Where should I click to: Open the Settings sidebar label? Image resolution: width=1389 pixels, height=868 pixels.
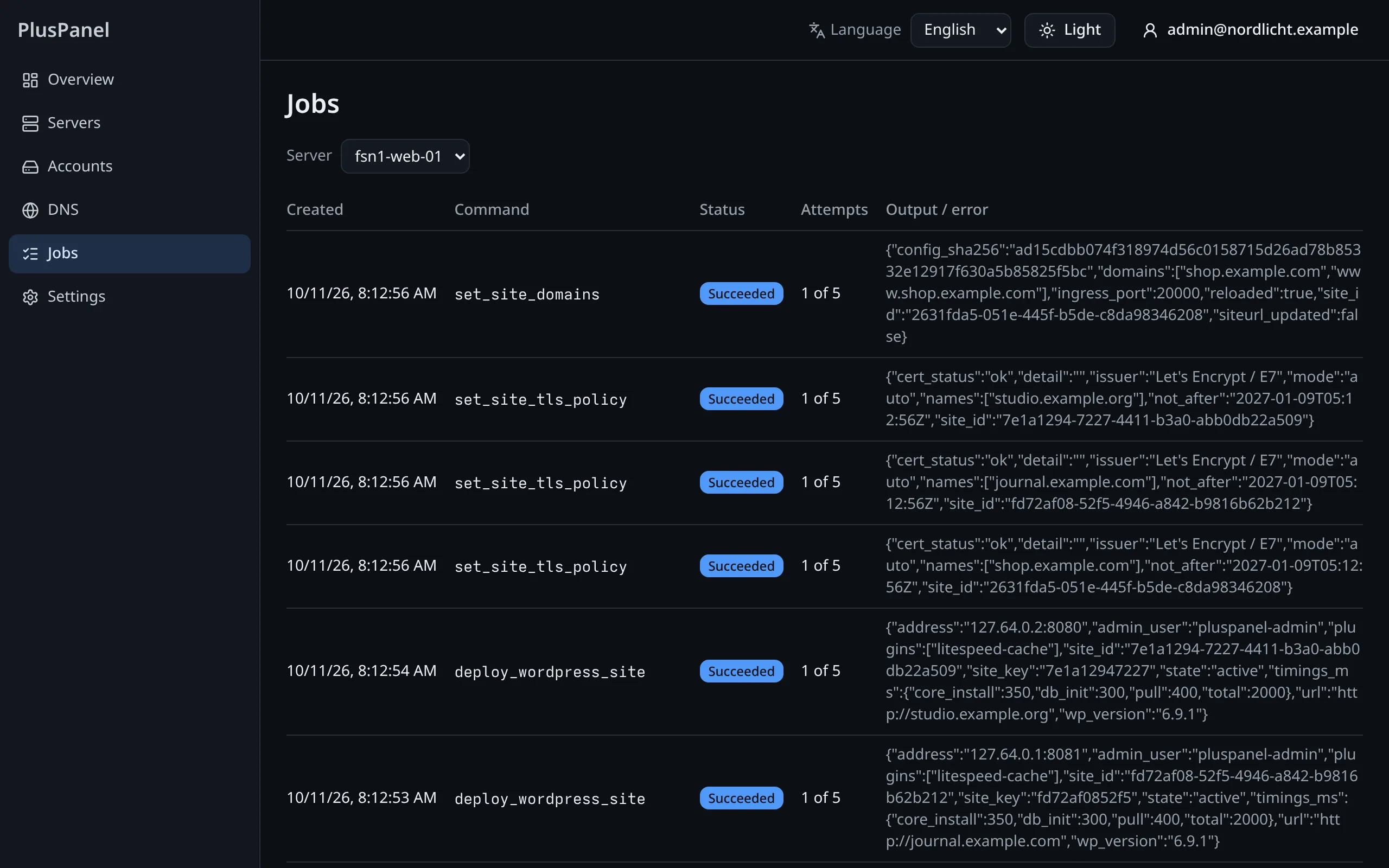click(x=77, y=297)
